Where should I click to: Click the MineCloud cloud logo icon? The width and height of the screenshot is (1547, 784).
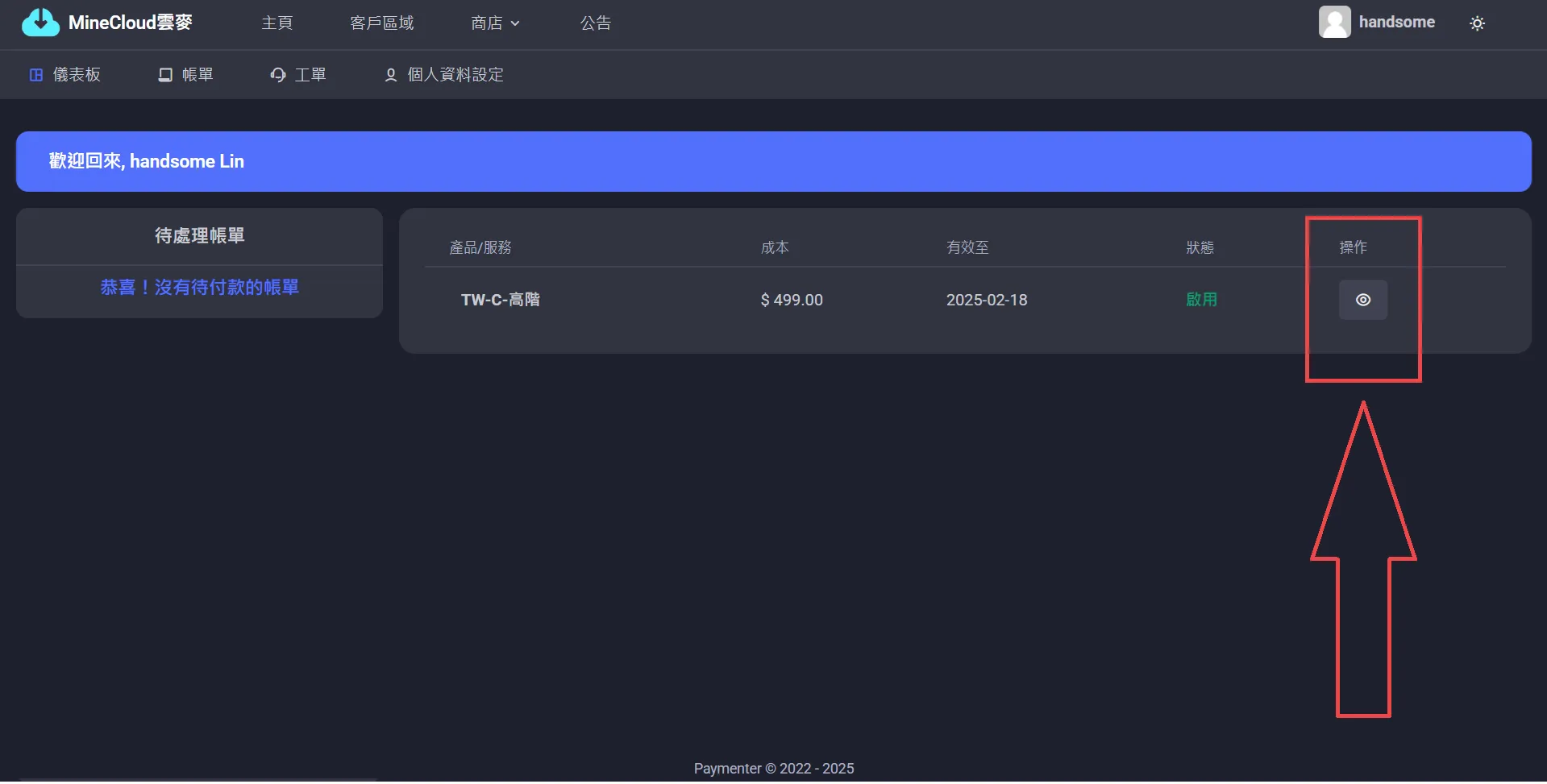point(40,23)
